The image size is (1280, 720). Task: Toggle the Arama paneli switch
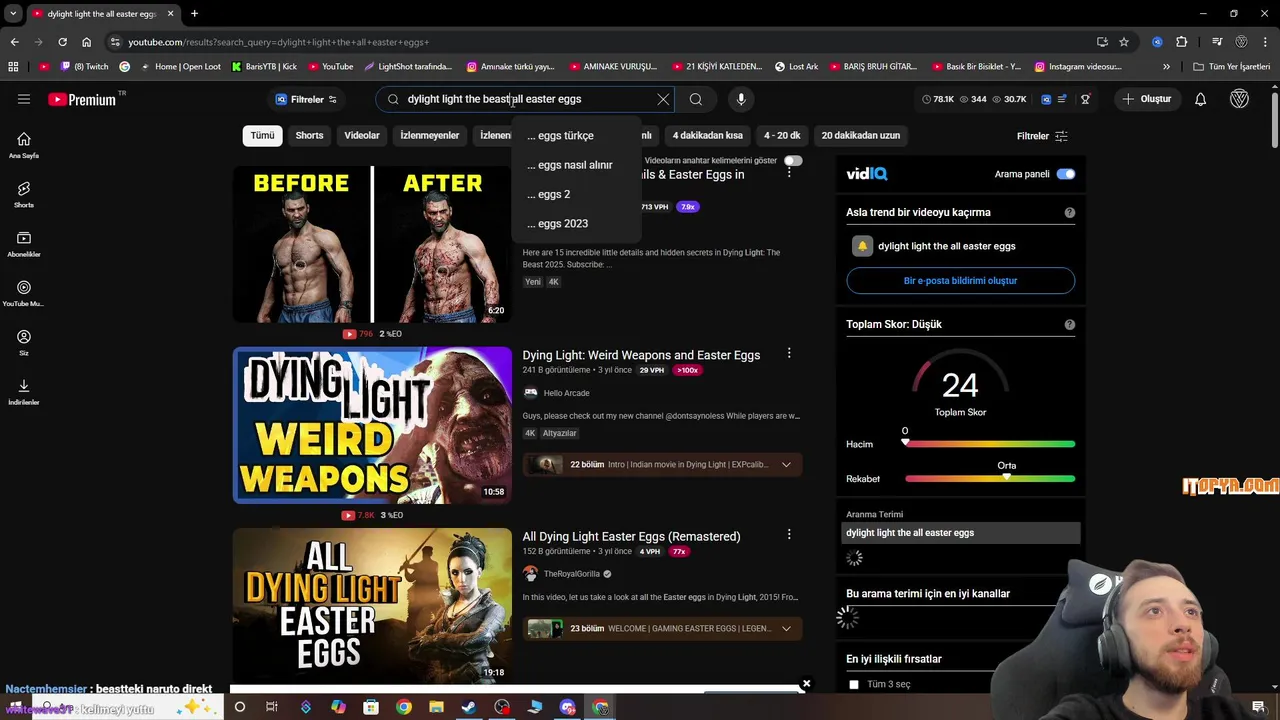[x=1066, y=174]
